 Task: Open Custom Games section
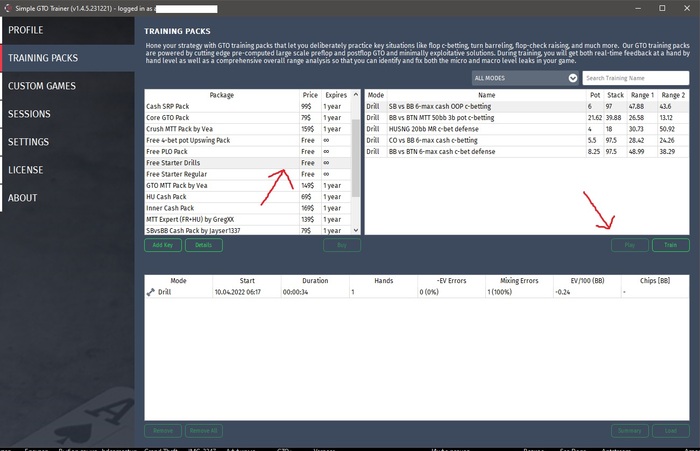67,86
